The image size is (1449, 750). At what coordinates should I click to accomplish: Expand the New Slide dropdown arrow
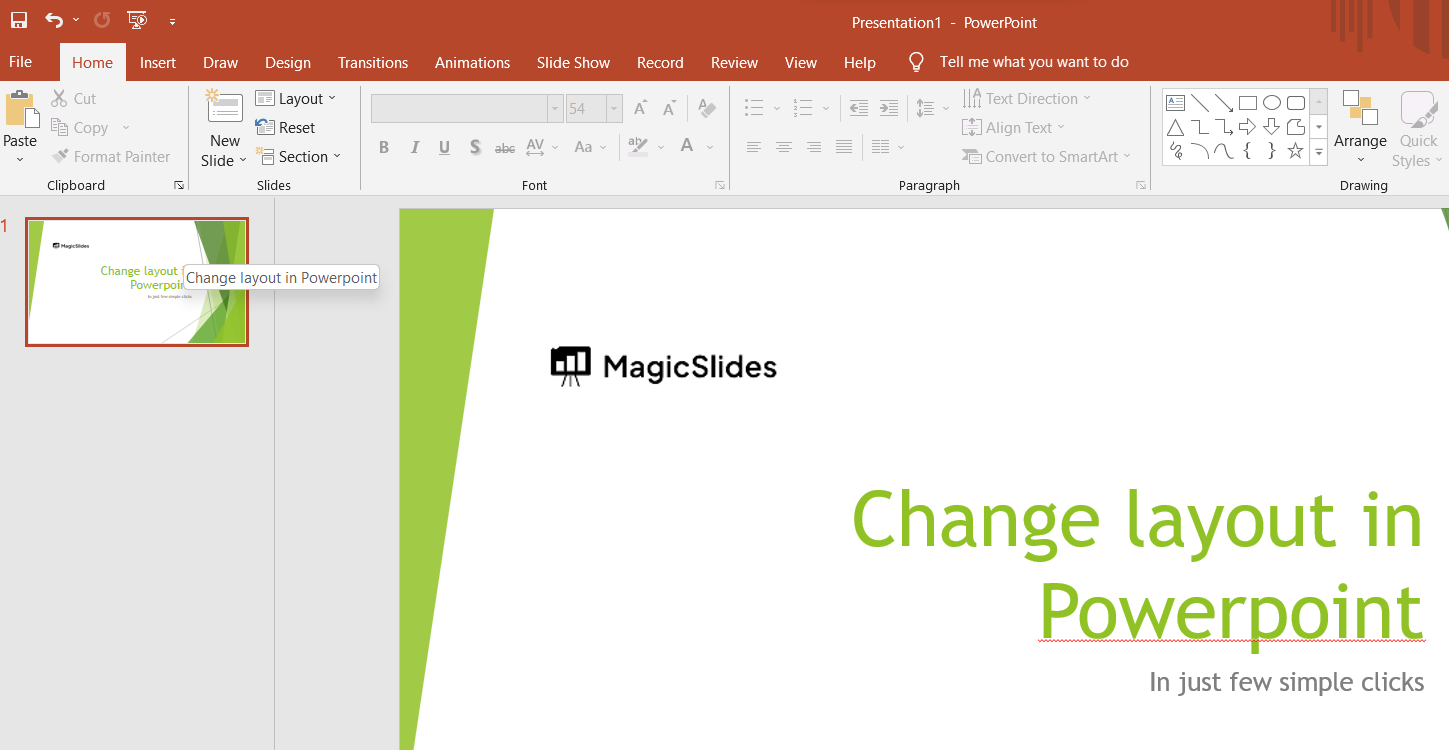click(243, 160)
